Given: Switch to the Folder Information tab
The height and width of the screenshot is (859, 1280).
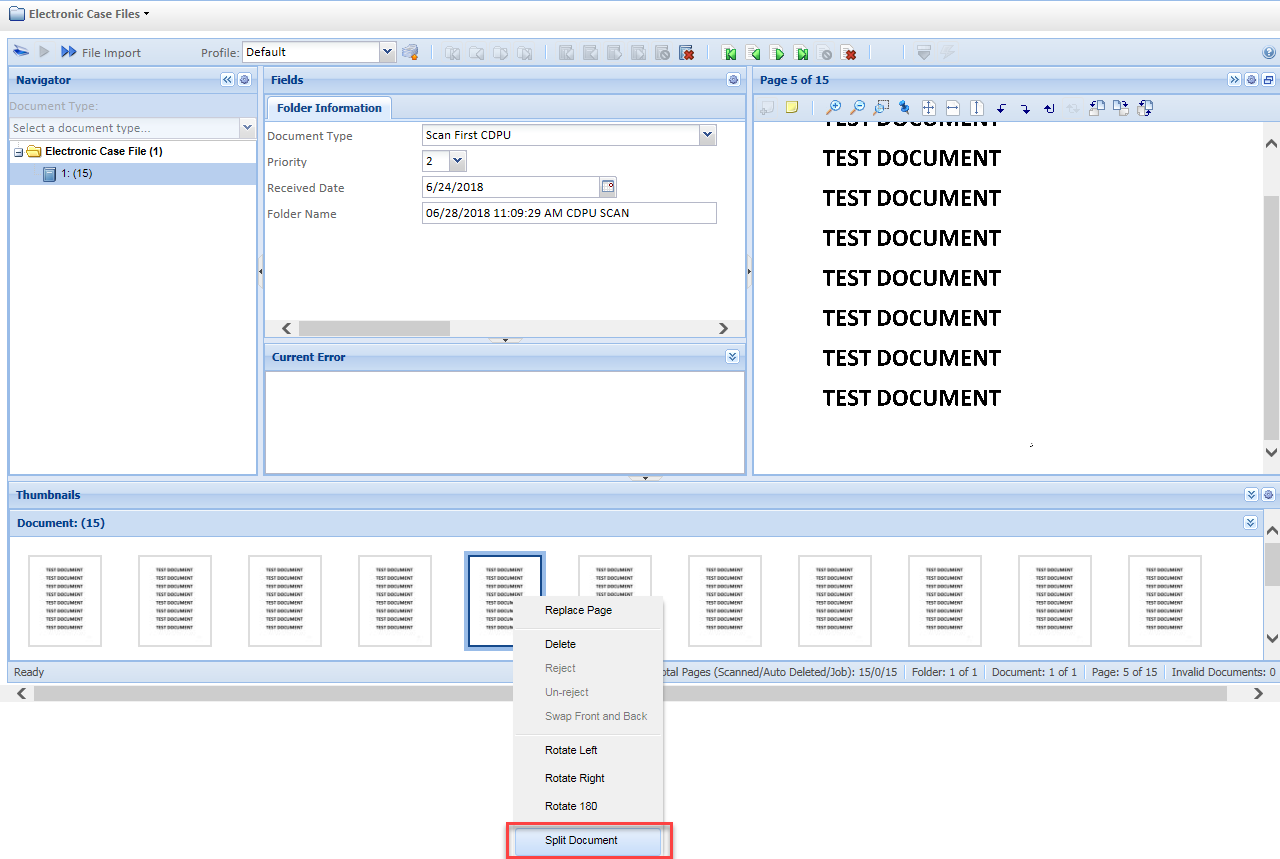Looking at the screenshot, I should [x=329, y=108].
